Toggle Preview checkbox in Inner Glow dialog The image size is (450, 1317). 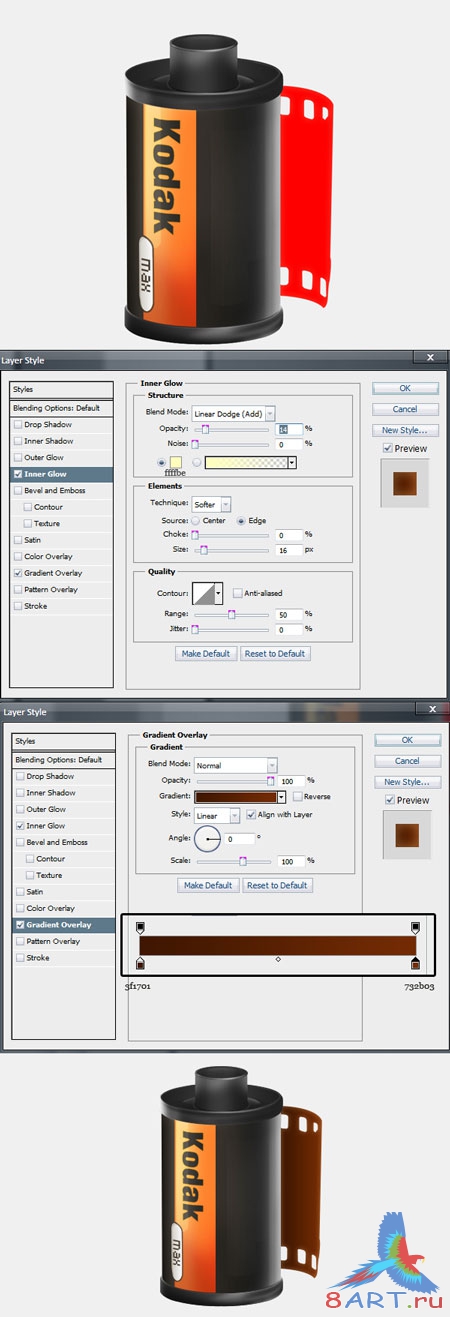388,449
